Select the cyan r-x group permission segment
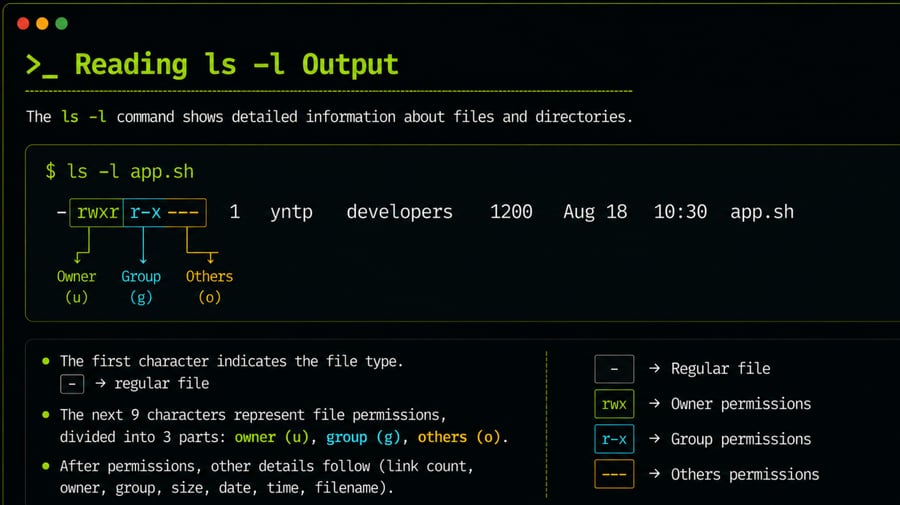 click(145, 212)
